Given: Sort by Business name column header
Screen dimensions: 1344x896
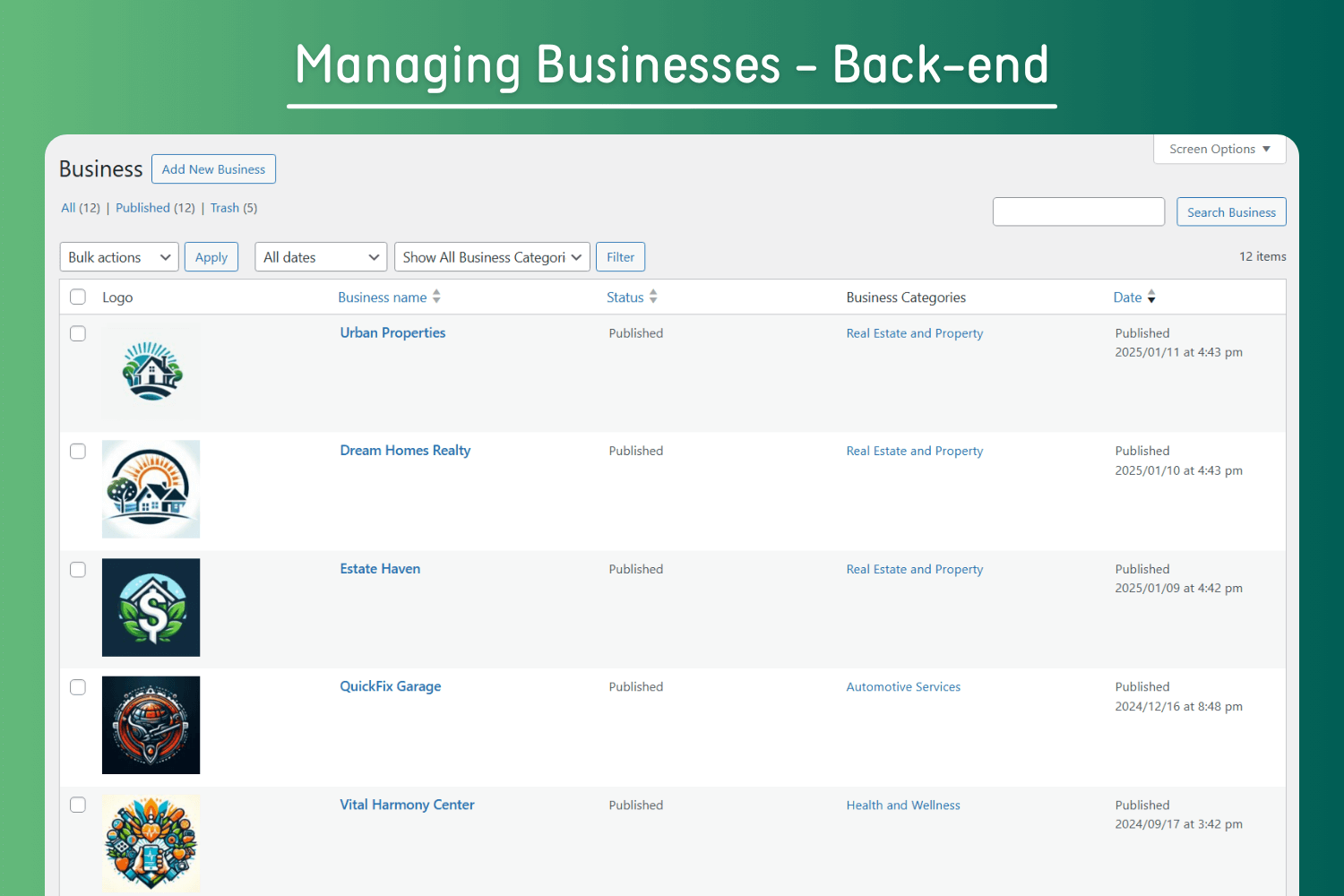Looking at the screenshot, I should tap(383, 297).
